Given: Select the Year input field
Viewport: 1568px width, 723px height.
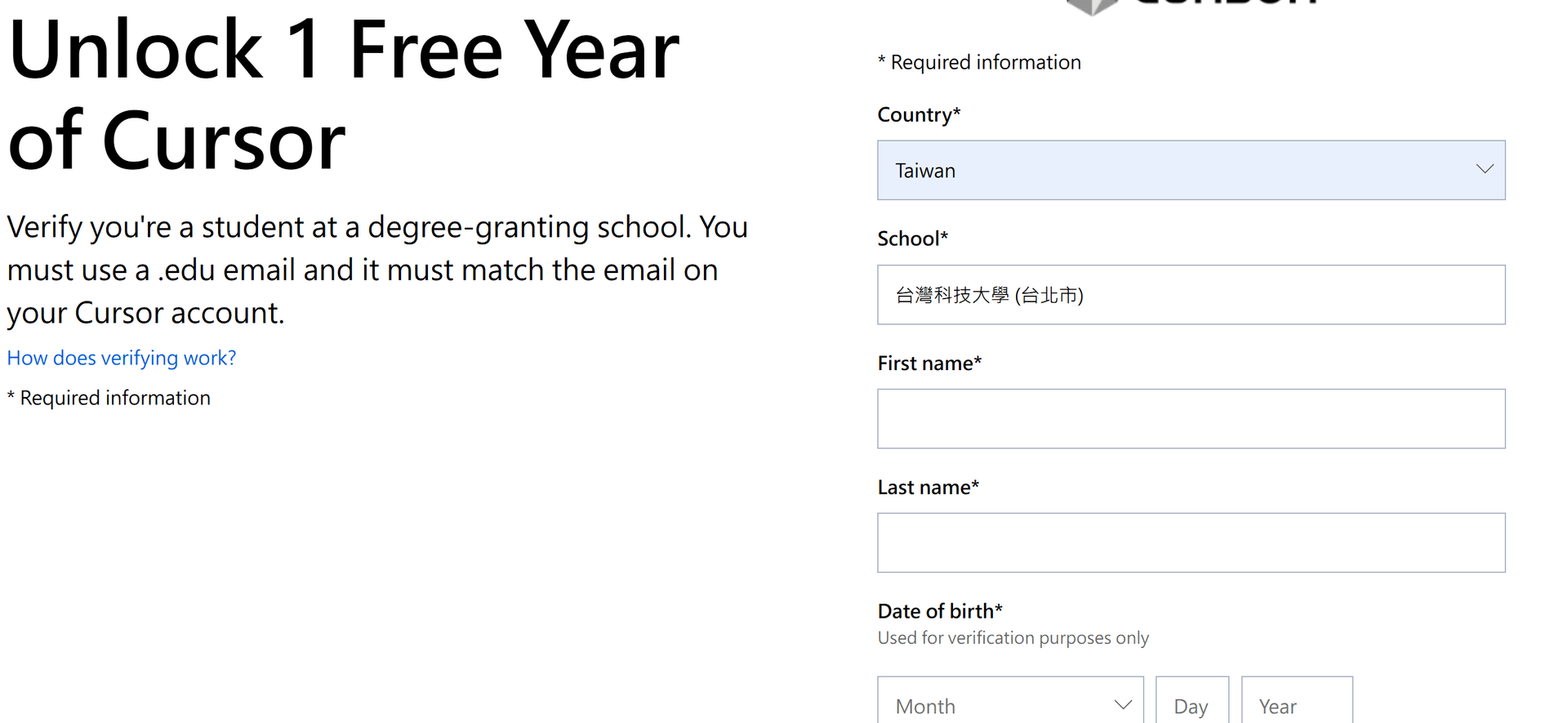Looking at the screenshot, I should click(1297, 700).
